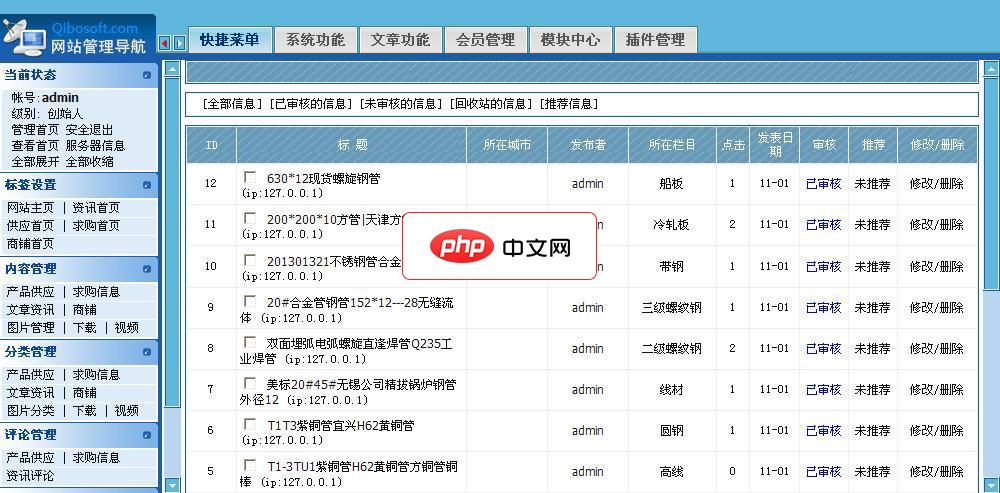Tick checkbox for 20#合金管钢管 row
Image resolution: width=1000 pixels, height=493 pixels.
pos(250,301)
